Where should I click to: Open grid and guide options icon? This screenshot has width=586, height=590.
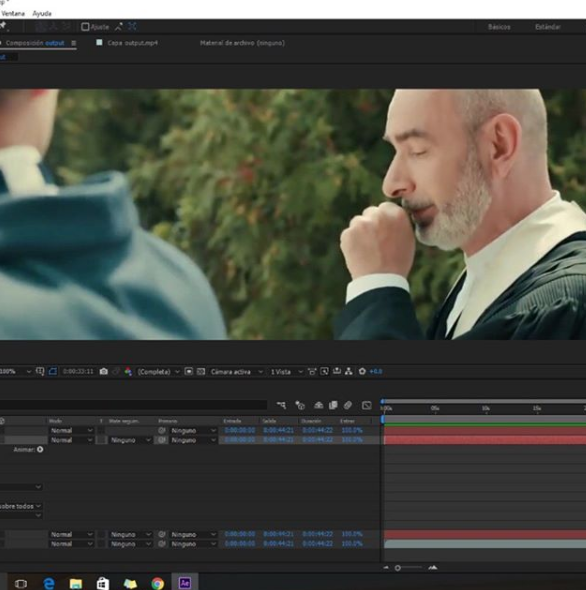click(40, 371)
